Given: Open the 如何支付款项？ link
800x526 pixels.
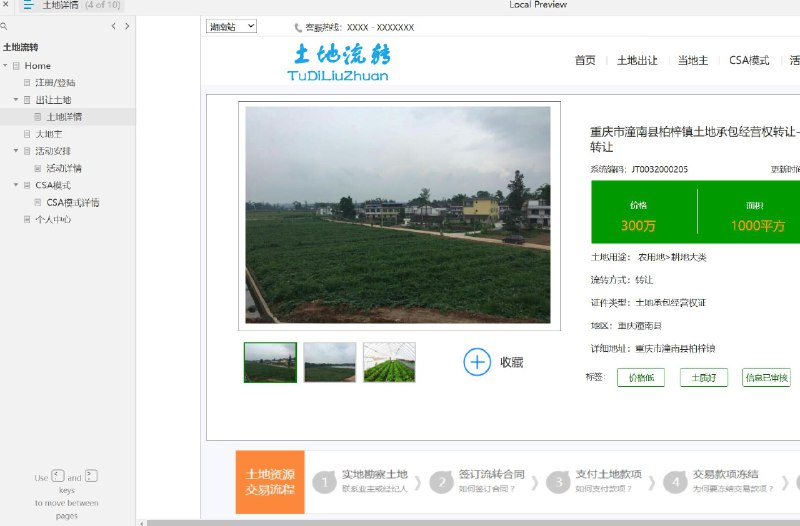Looking at the screenshot, I should 604,489.
